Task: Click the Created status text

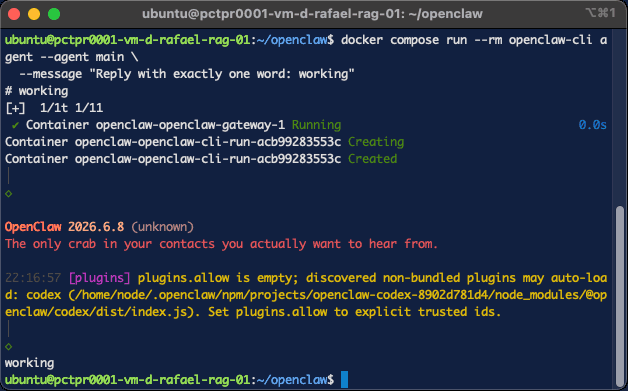Action: (372, 159)
